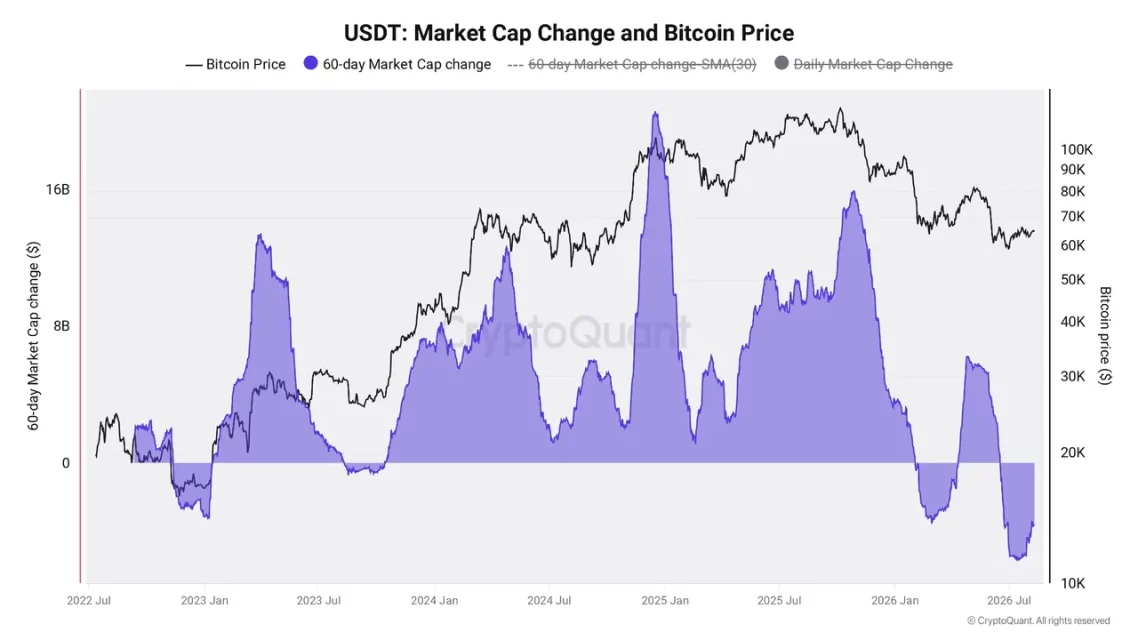Click the 2025 Jan x-axis label
The image size is (1138, 640).
click(665, 600)
